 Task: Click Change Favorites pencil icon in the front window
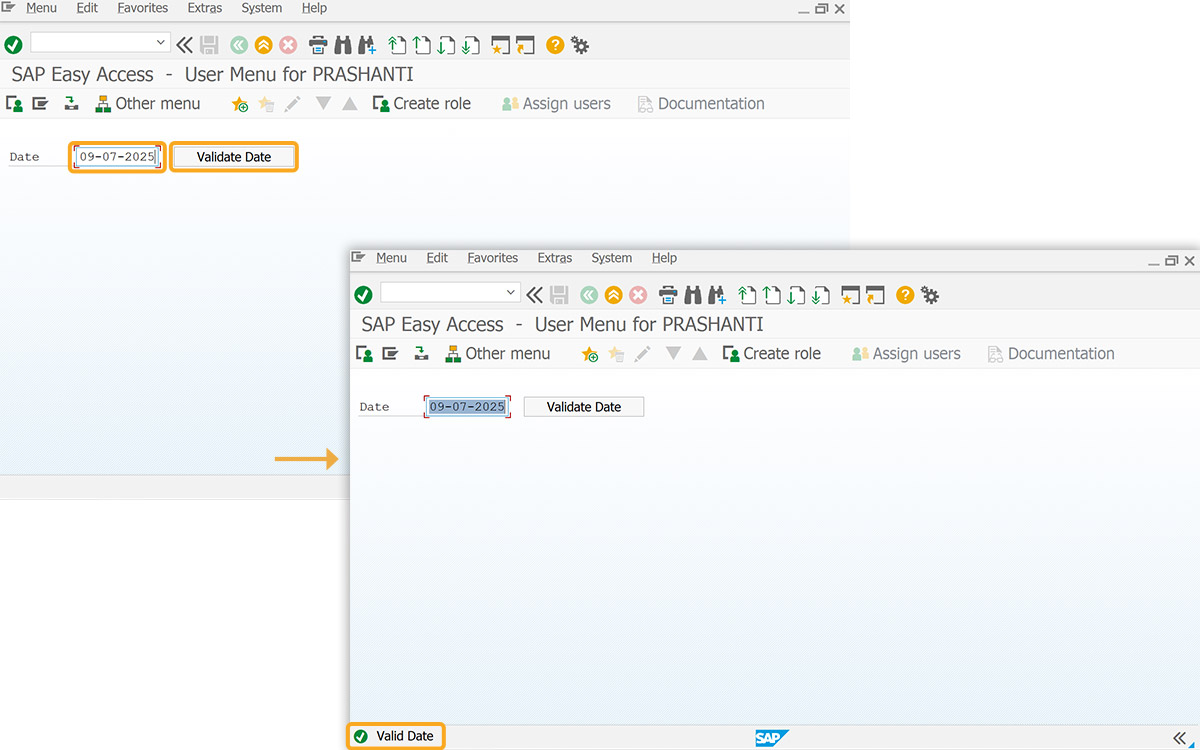tap(642, 354)
